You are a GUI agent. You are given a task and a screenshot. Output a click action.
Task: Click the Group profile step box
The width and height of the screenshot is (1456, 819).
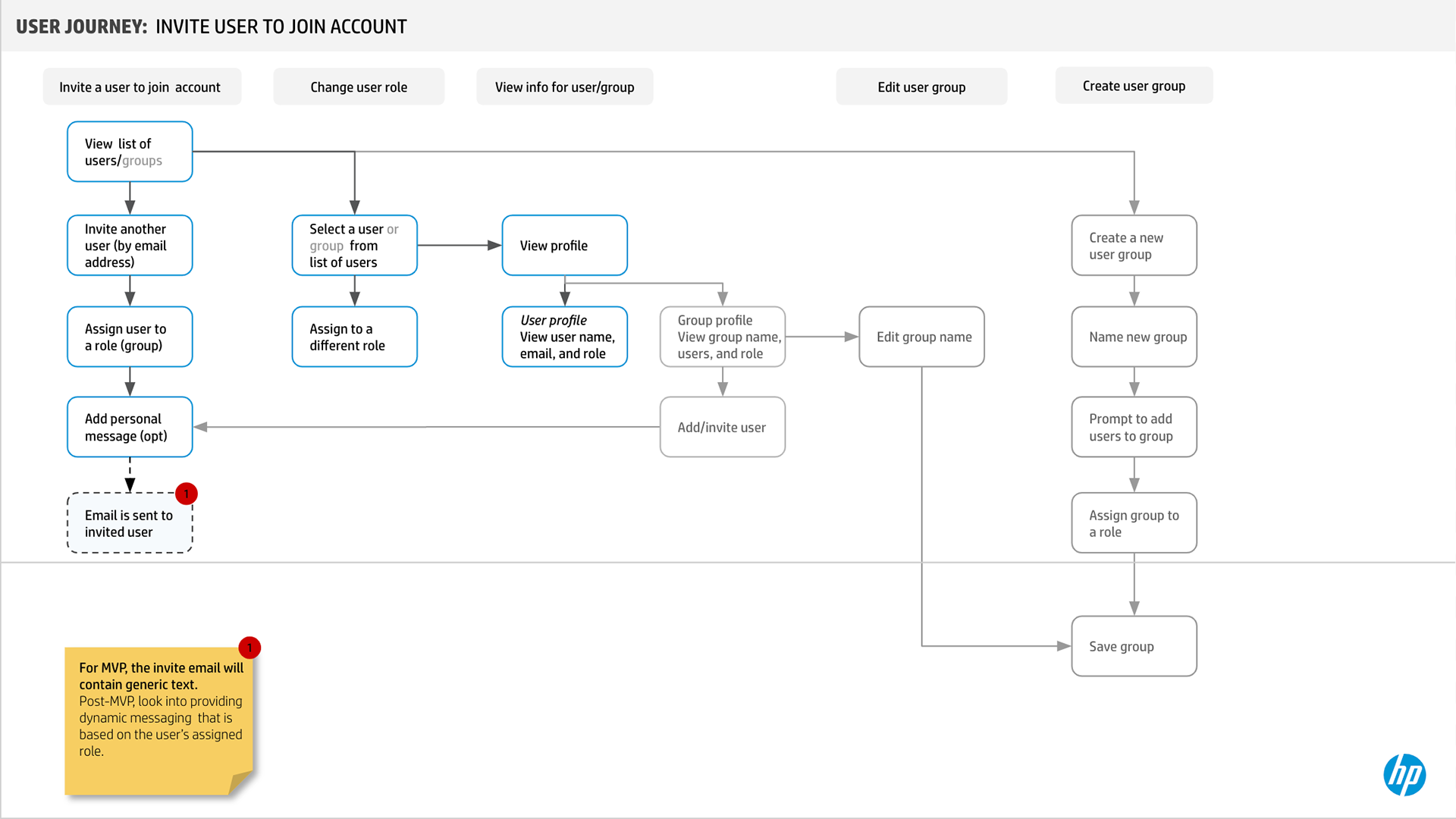[722, 337]
